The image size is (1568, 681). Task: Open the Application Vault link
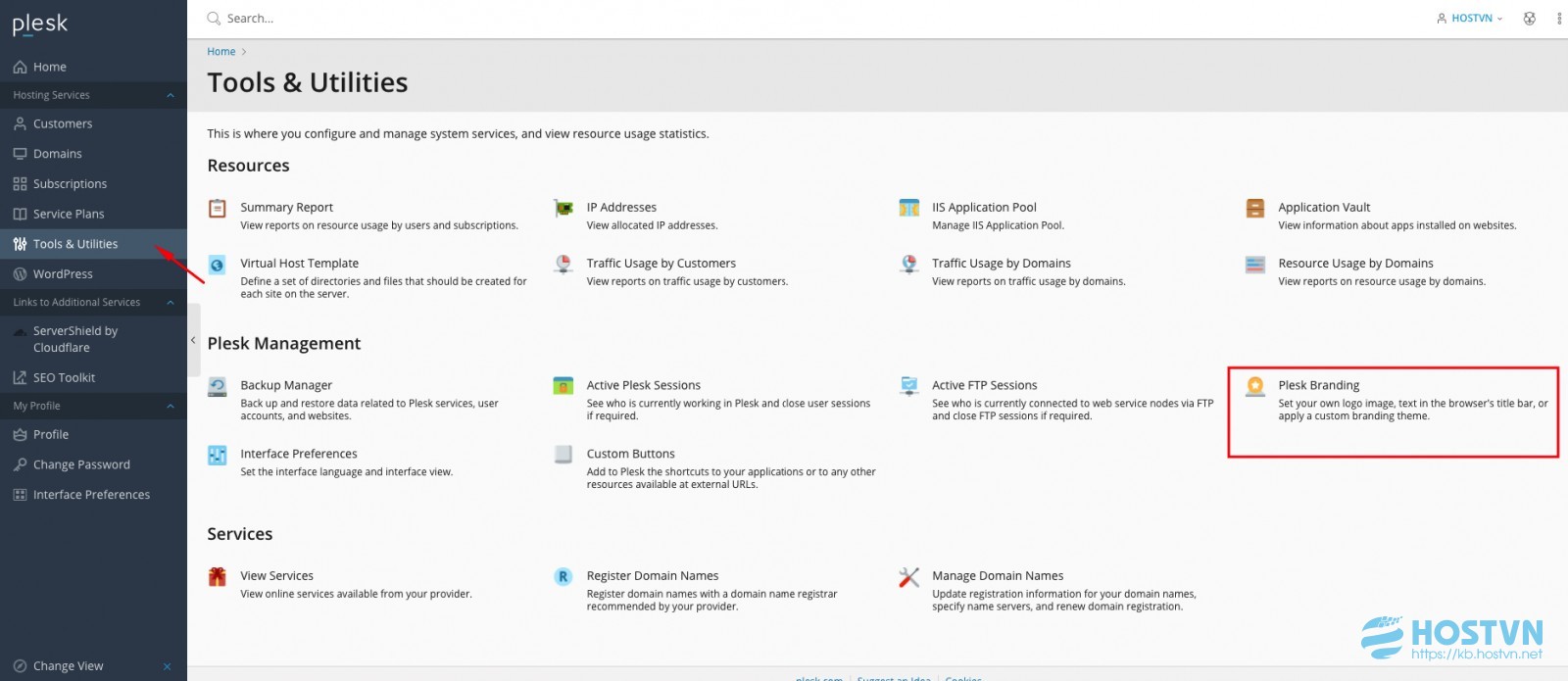pyautogui.click(x=1324, y=208)
